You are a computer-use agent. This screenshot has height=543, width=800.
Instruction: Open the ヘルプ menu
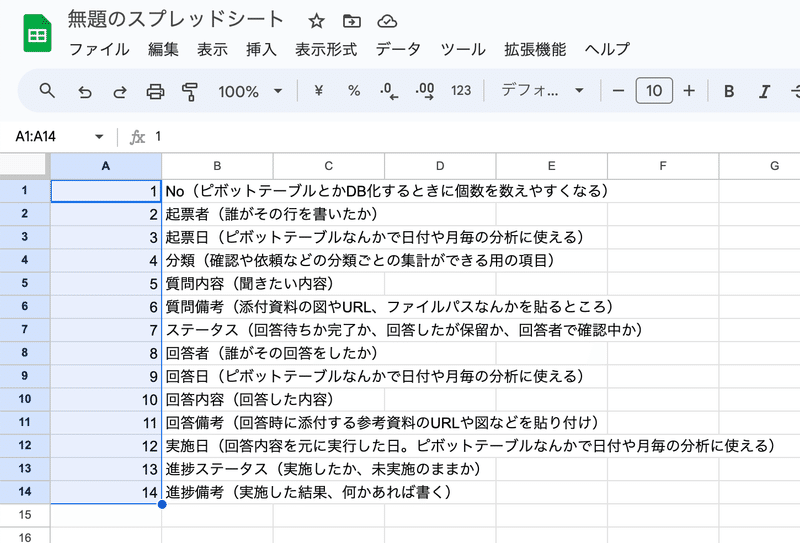(x=607, y=50)
